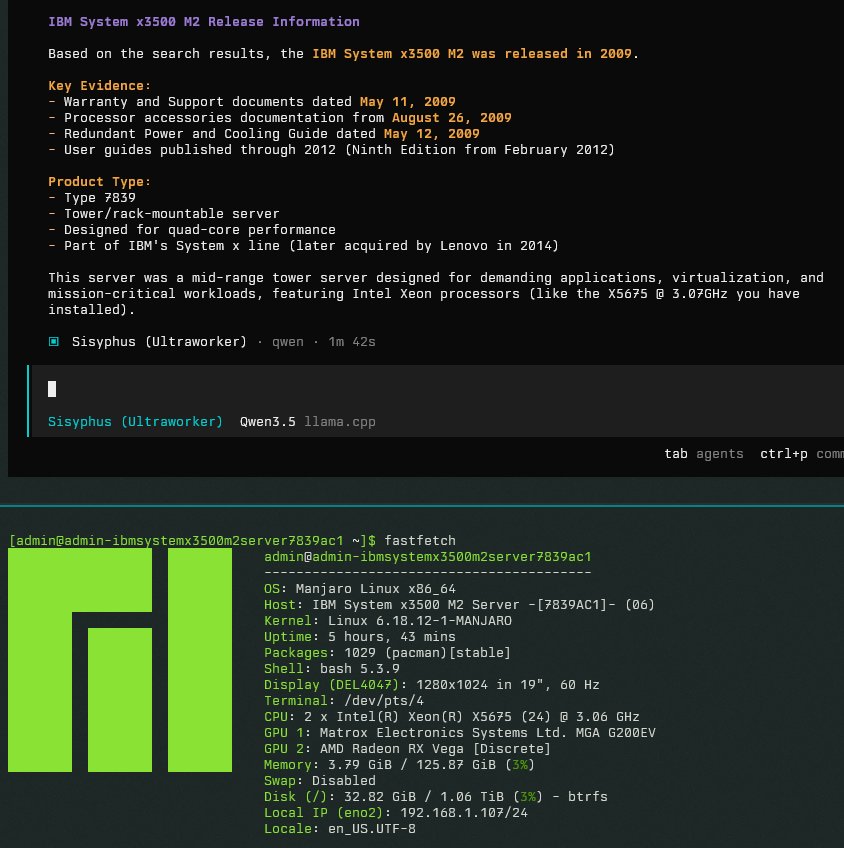Click the 'User guides published through 2012' line
The width and height of the screenshot is (844, 848).
coord(331,150)
